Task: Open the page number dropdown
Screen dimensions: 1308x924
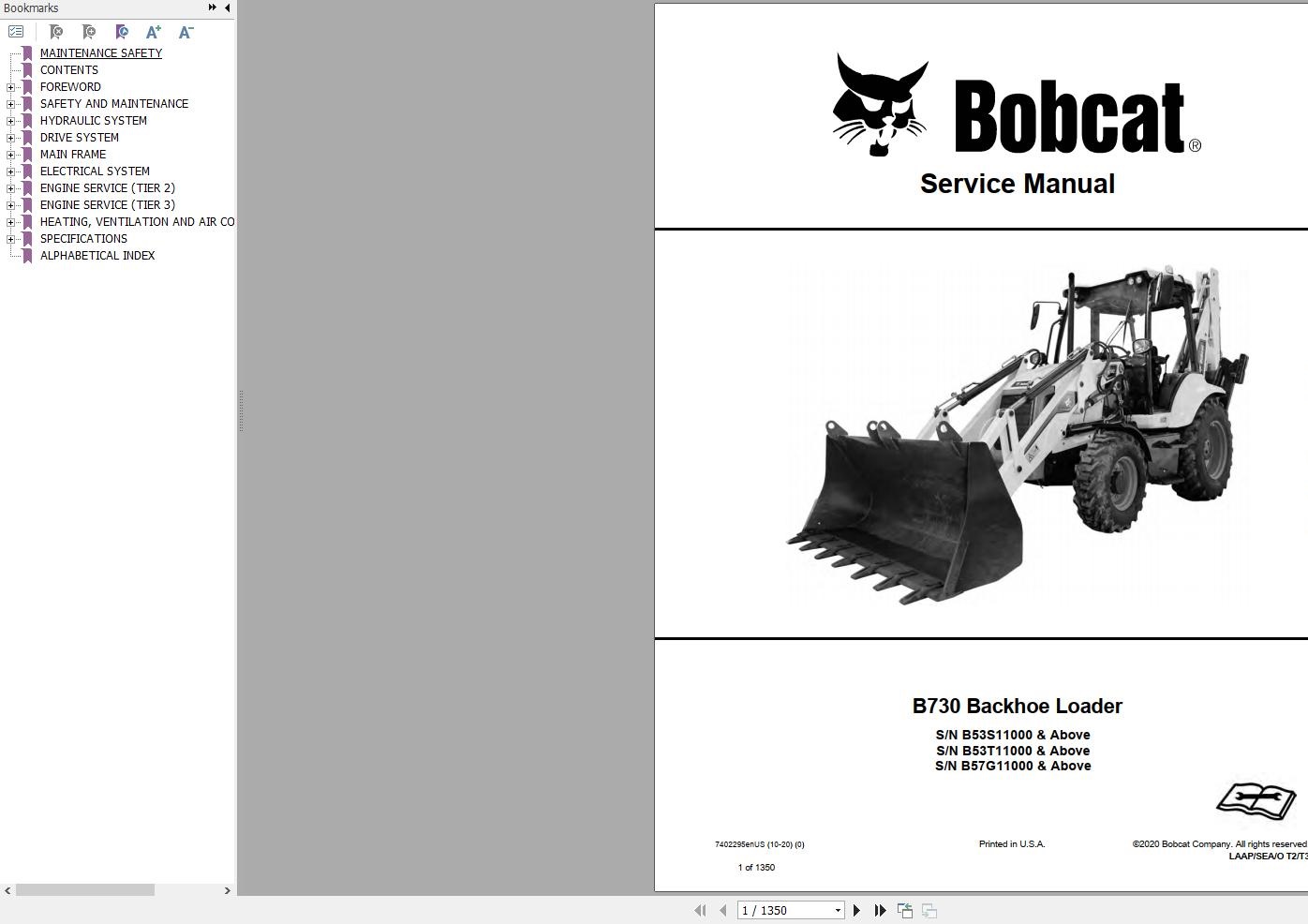Action: (x=838, y=910)
